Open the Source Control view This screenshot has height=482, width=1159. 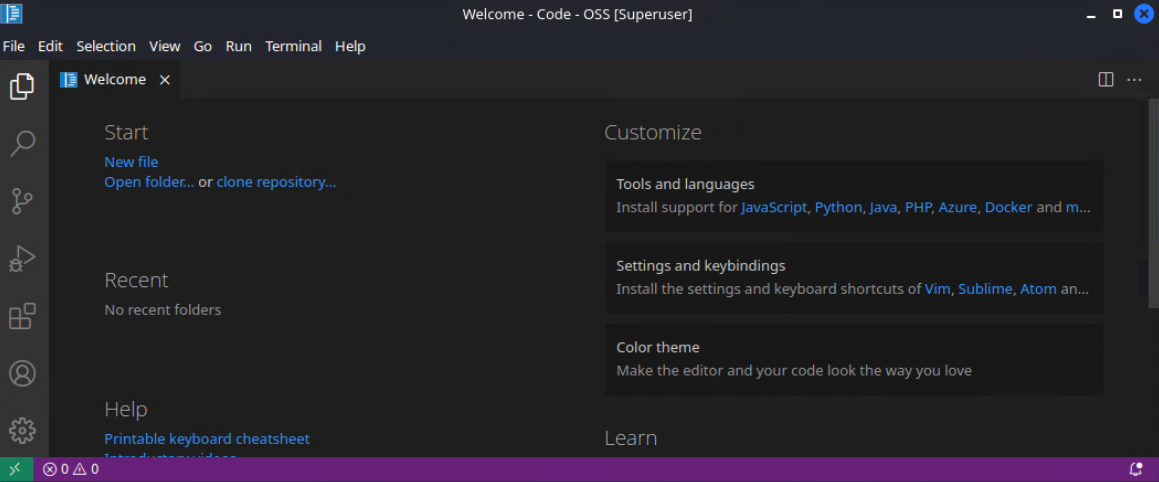click(22, 201)
